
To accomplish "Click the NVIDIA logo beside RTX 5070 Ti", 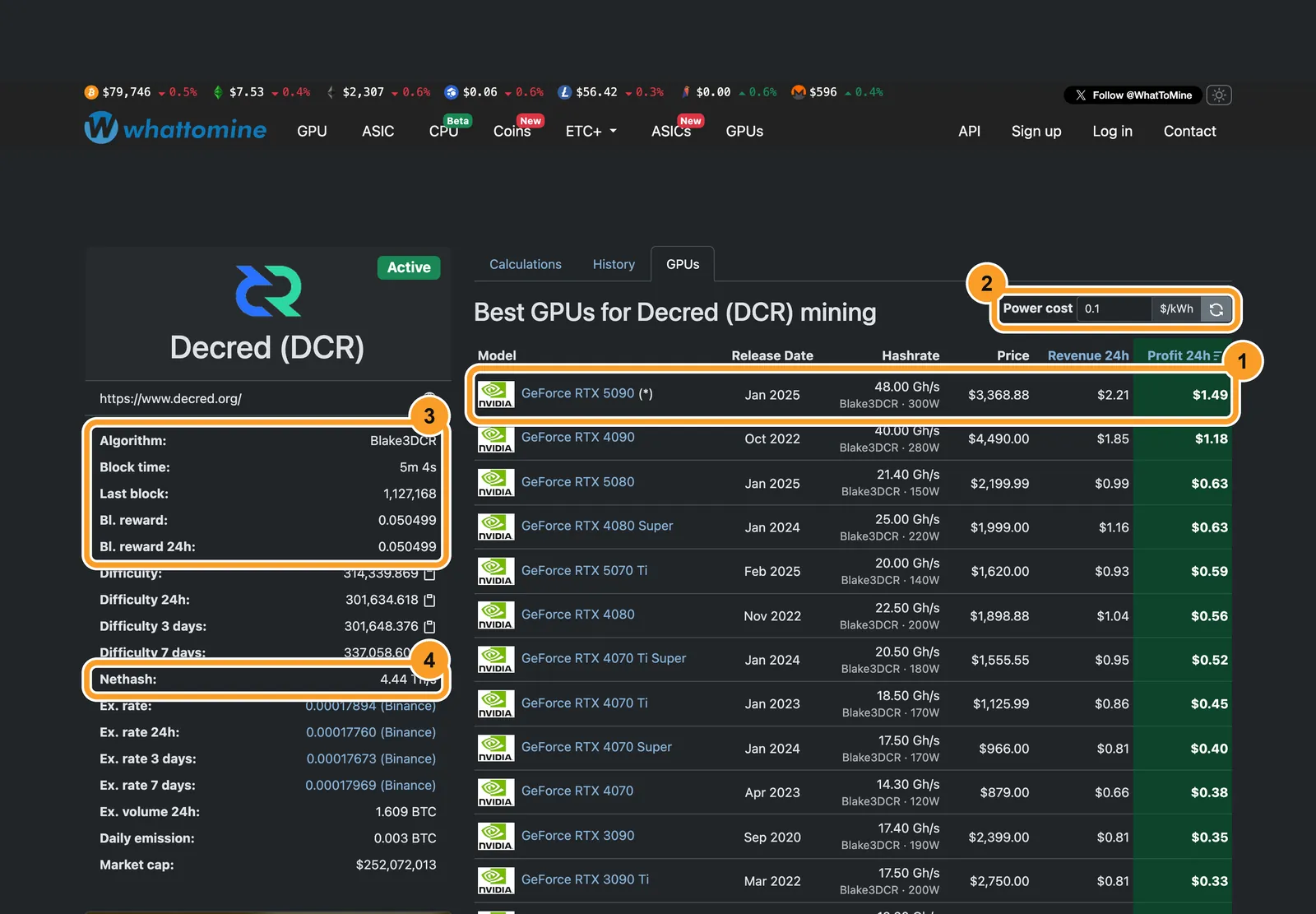I will 495,572.
